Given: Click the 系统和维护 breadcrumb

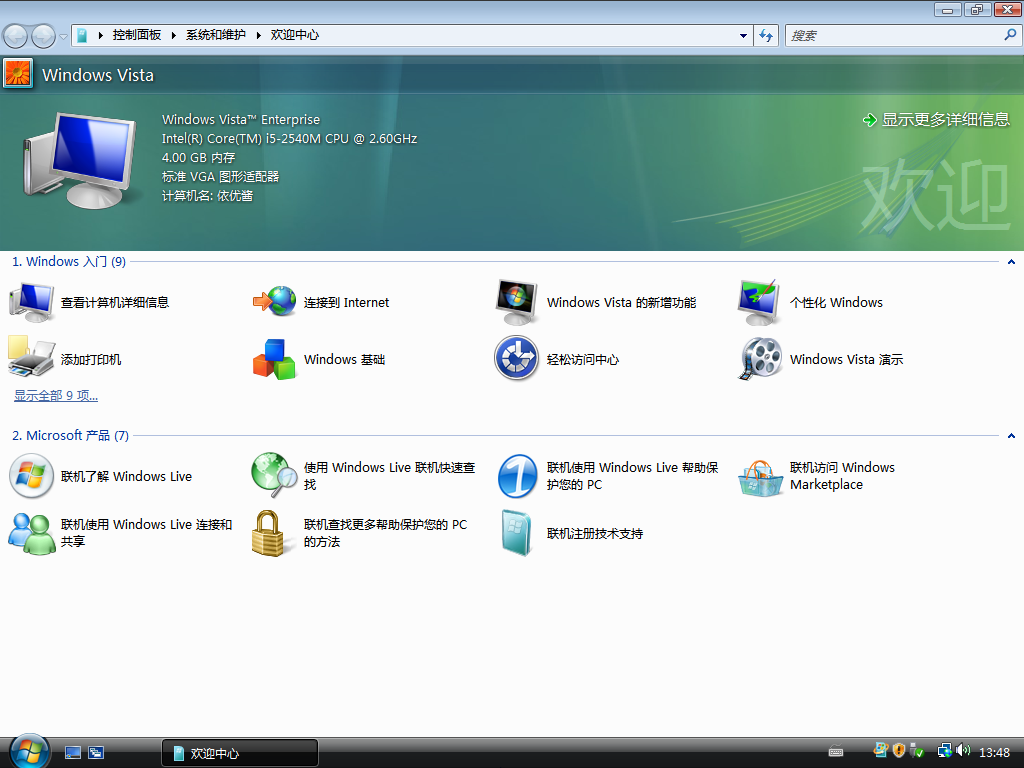Looking at the screenshot, I should click(216, 35).
